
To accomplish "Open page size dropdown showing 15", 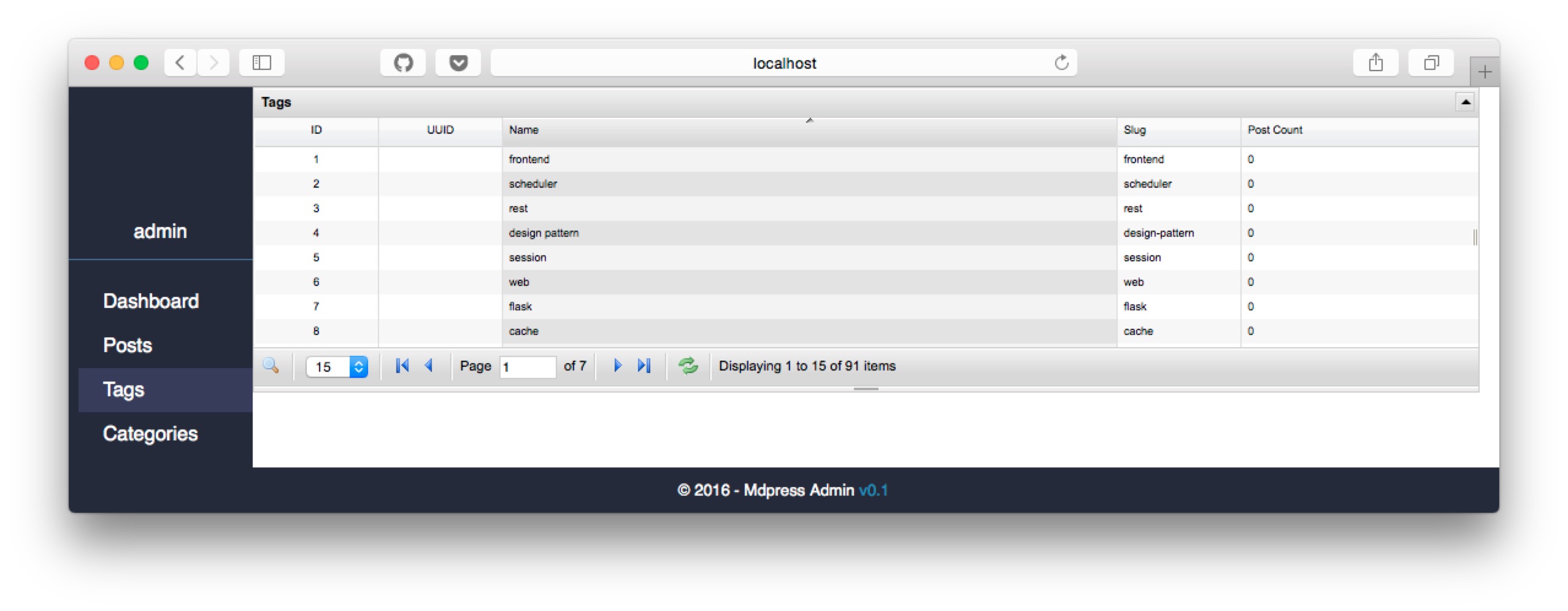I will [337, 367].
